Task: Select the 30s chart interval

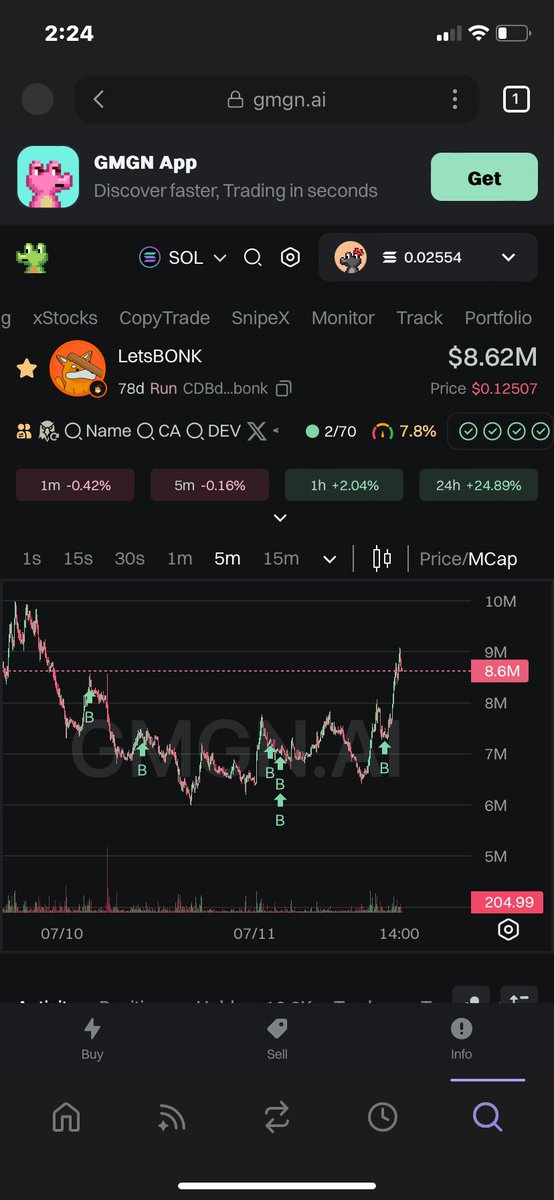Action: [x=129, y=558]
